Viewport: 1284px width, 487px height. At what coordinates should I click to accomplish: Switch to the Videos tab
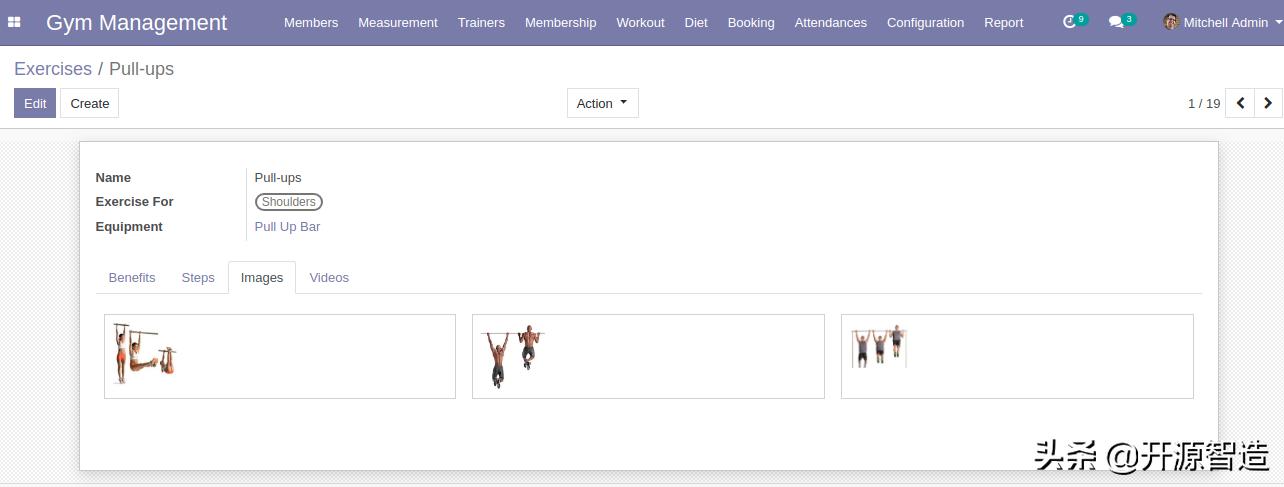(329, 278)
